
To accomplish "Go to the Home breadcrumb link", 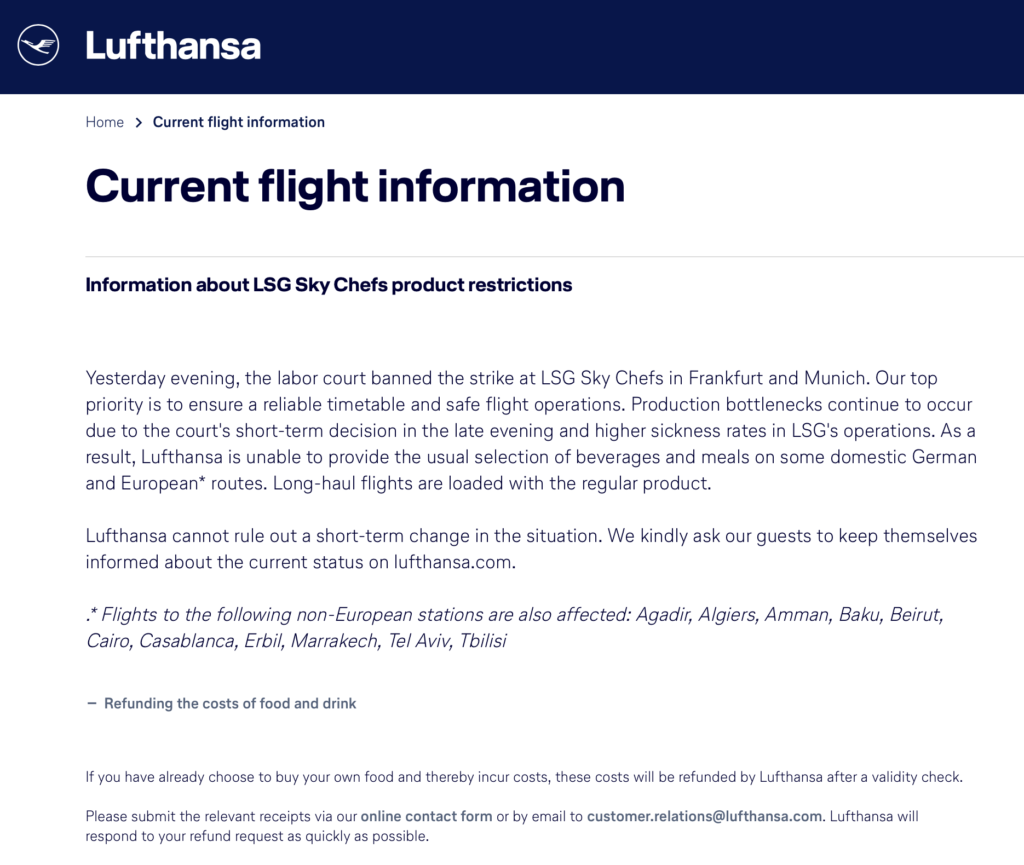I will pyautogui.click(x=104, y=122).
